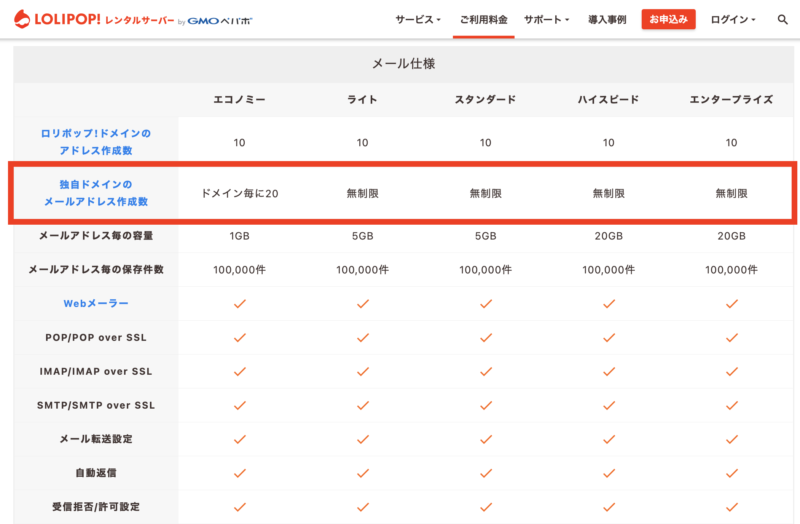Viewport: 800px width, 524px height.
Task: Click the POP/POP over SSL checkmark under ライト
Action: click(x=363, y=338)
